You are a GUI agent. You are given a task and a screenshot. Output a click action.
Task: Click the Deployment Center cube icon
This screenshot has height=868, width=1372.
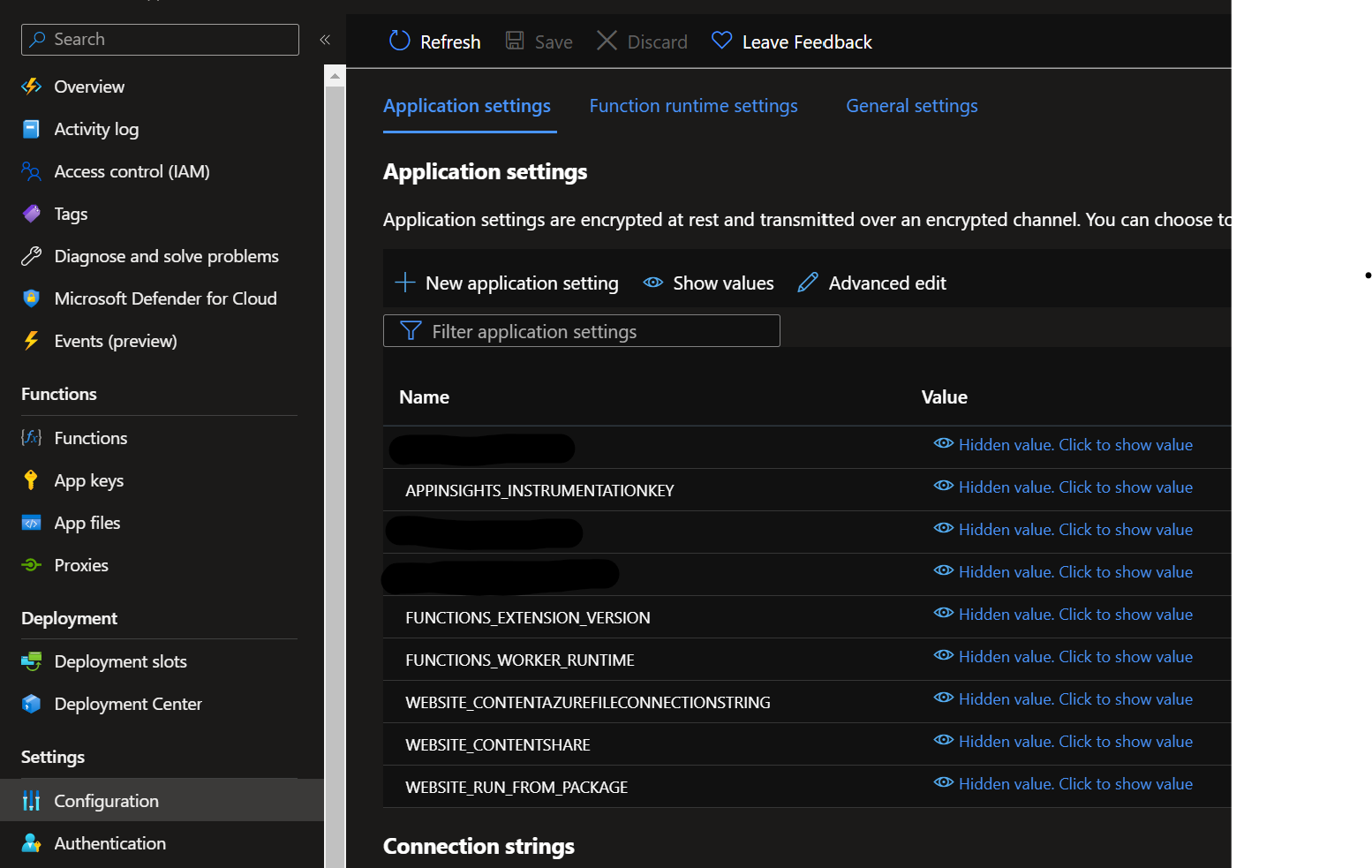32,704
